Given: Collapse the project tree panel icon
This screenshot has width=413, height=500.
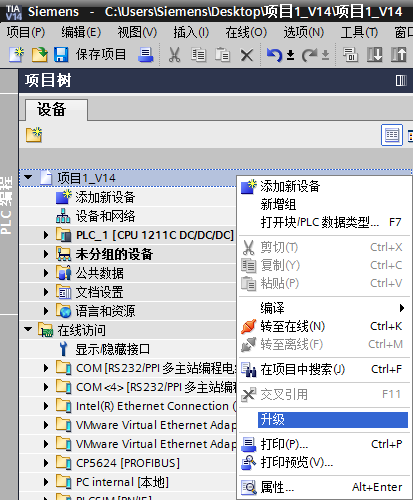Looking at the screenshot, I should pos(401,80).
